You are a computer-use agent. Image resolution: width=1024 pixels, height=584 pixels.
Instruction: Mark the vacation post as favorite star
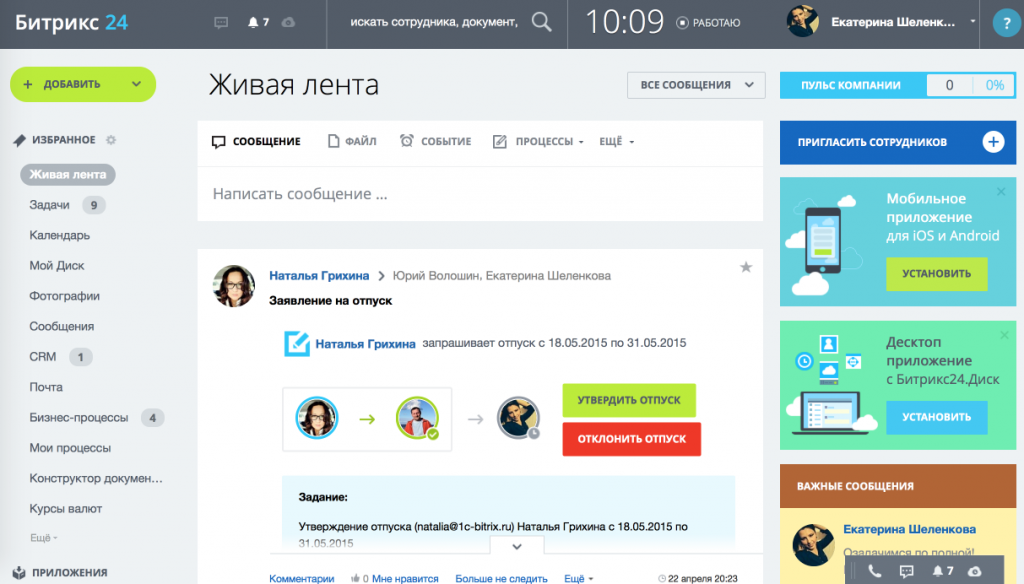pos(746,267)
